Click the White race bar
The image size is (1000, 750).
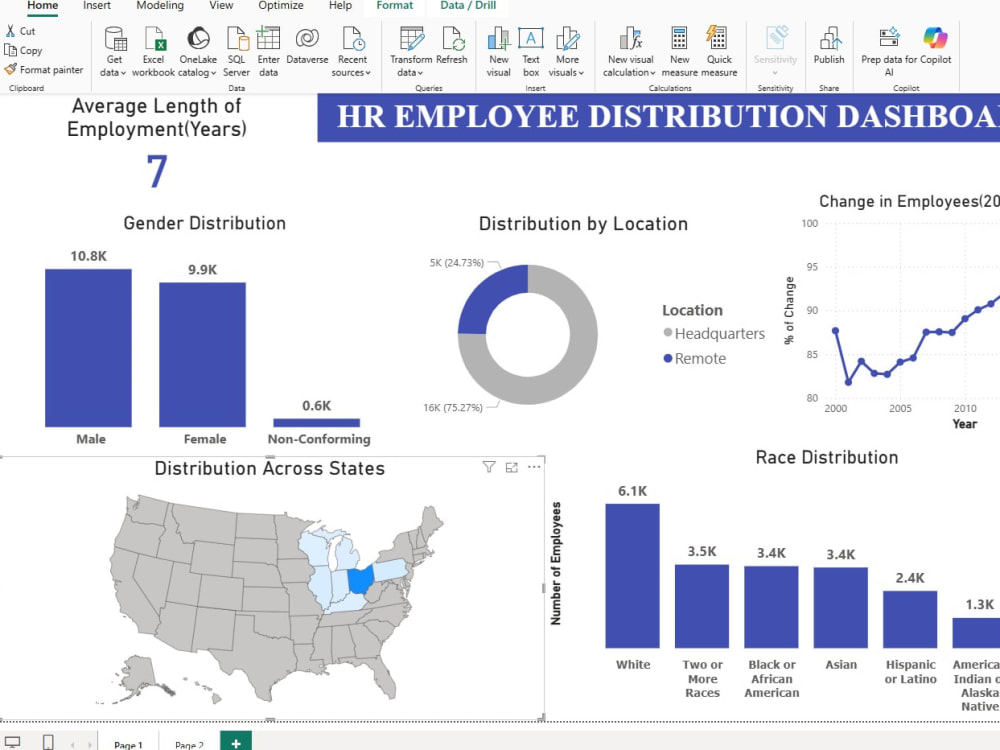pyautogui.click(x=633, y=576)
